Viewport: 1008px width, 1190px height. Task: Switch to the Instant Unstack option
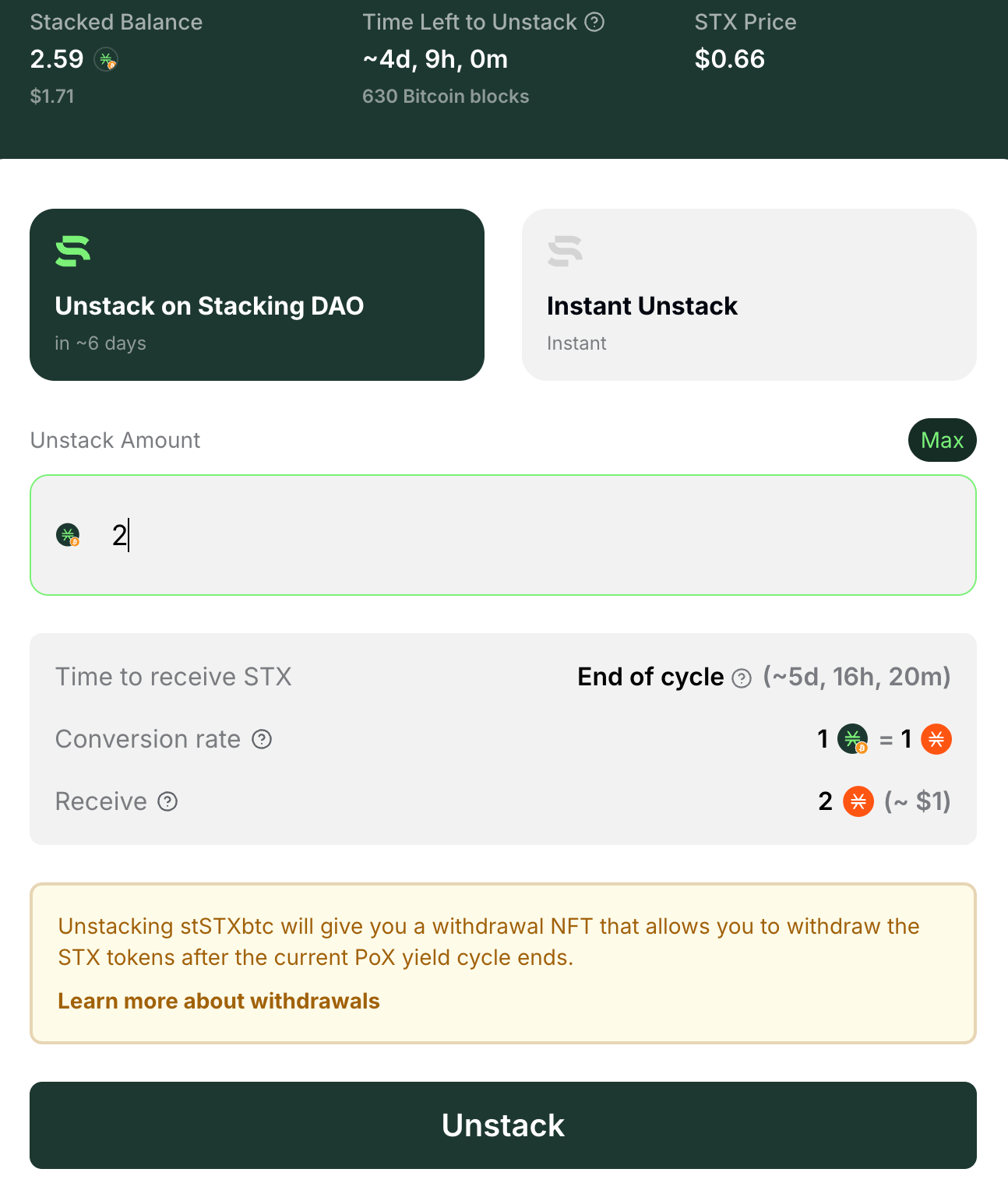(749, 294)
